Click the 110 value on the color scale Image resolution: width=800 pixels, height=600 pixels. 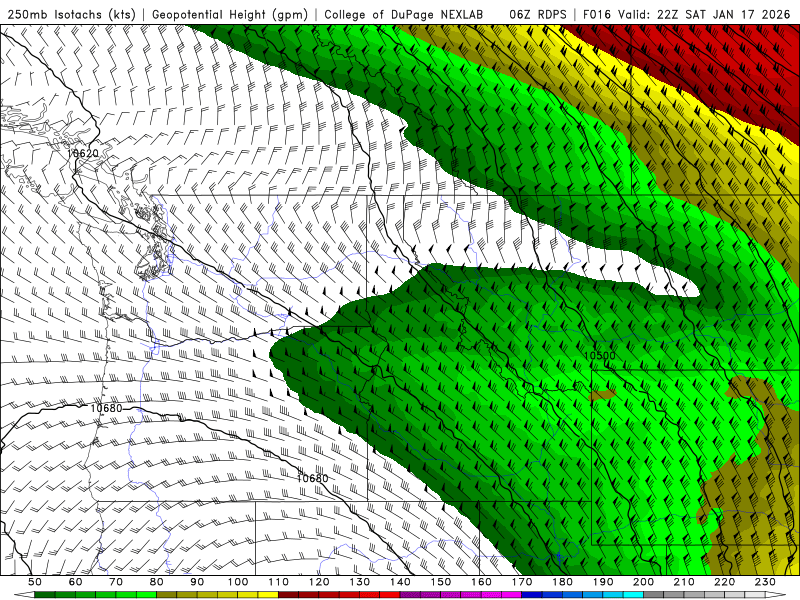click(279, 582)
